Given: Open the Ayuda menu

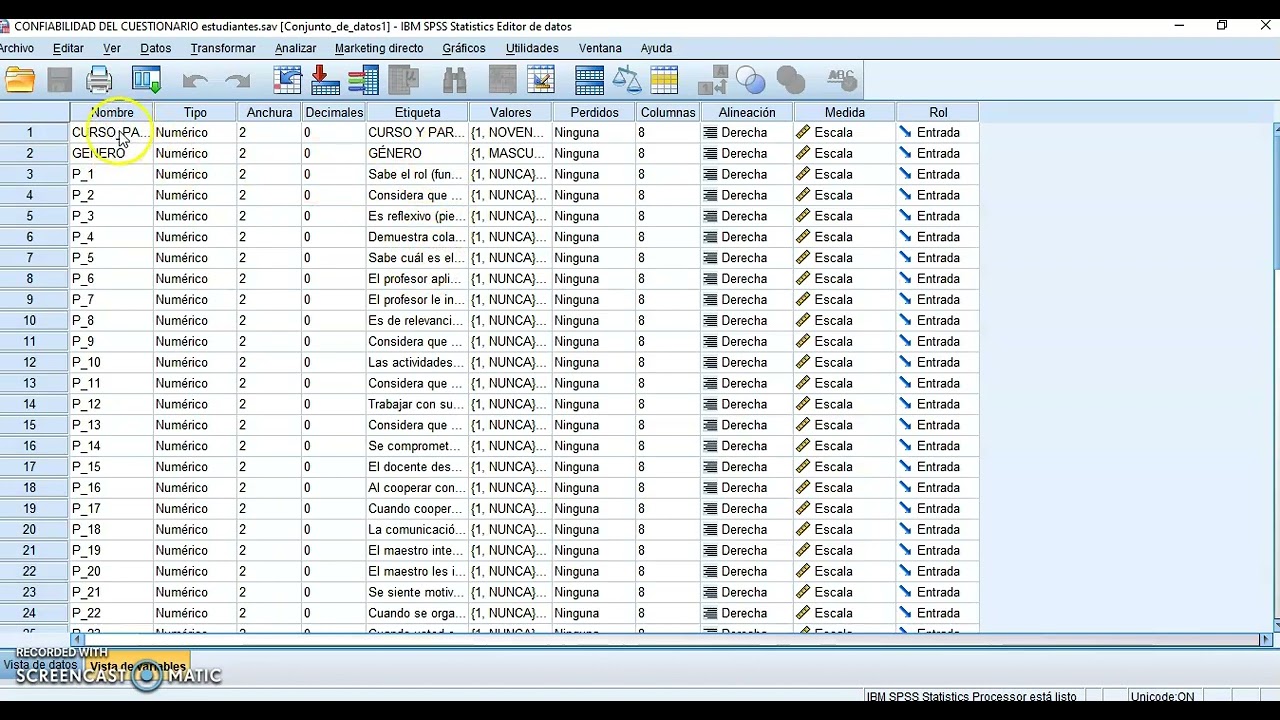Looking at the screenshot, I should (x=656, y=48).
